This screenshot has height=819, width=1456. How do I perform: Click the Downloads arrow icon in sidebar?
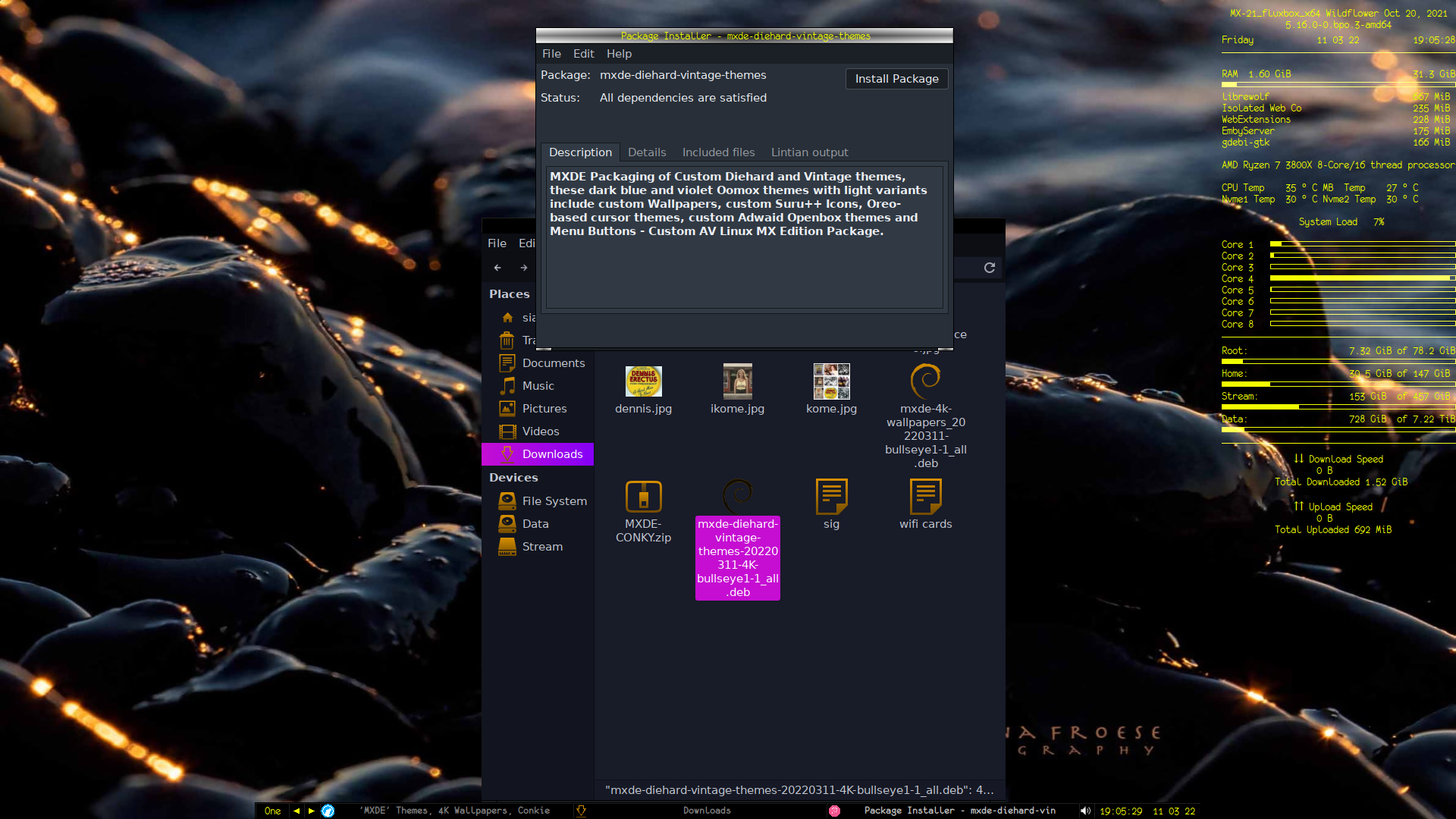pos(507,454)
